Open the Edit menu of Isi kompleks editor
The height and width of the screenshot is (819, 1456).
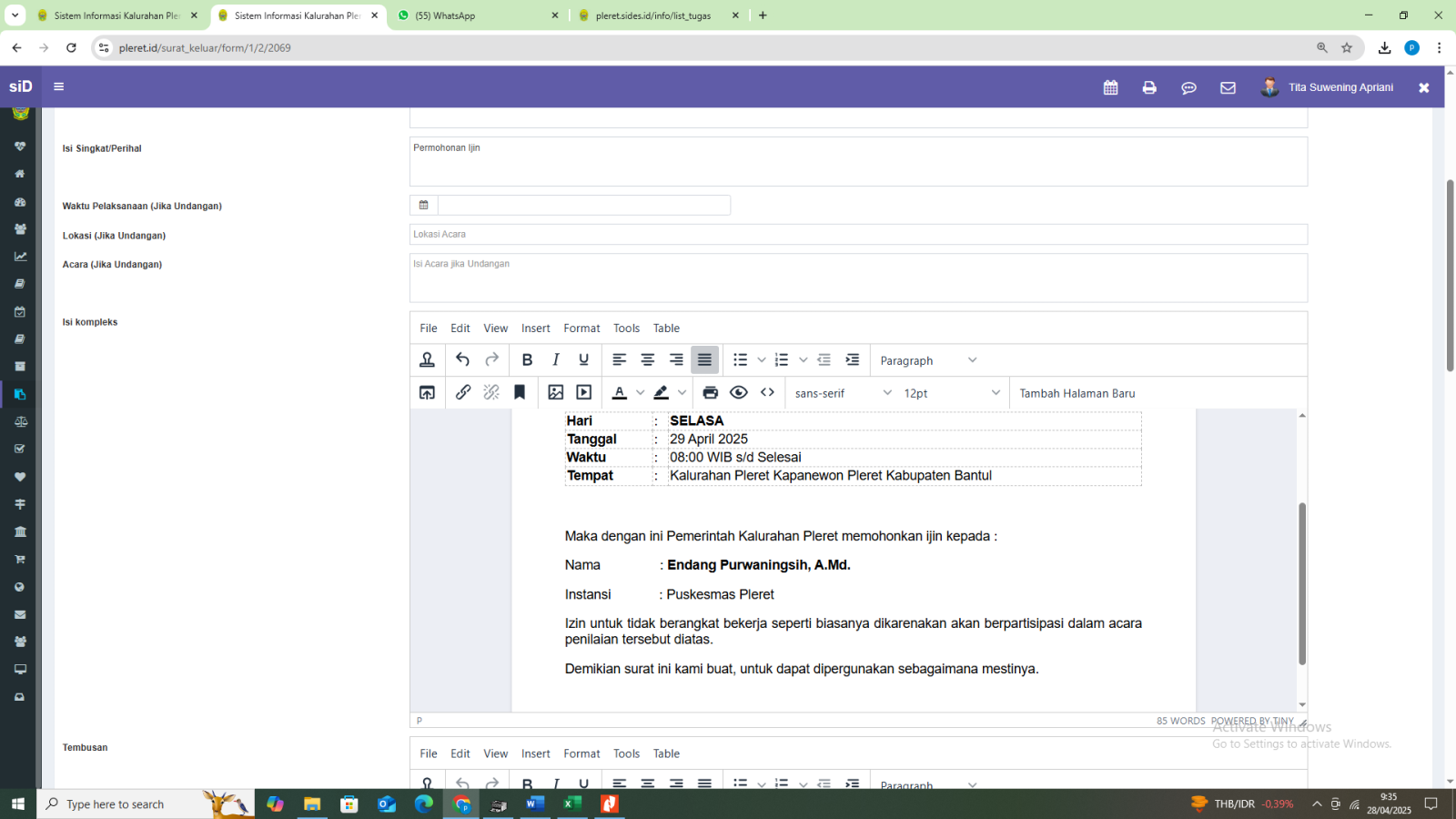(460, 329)
